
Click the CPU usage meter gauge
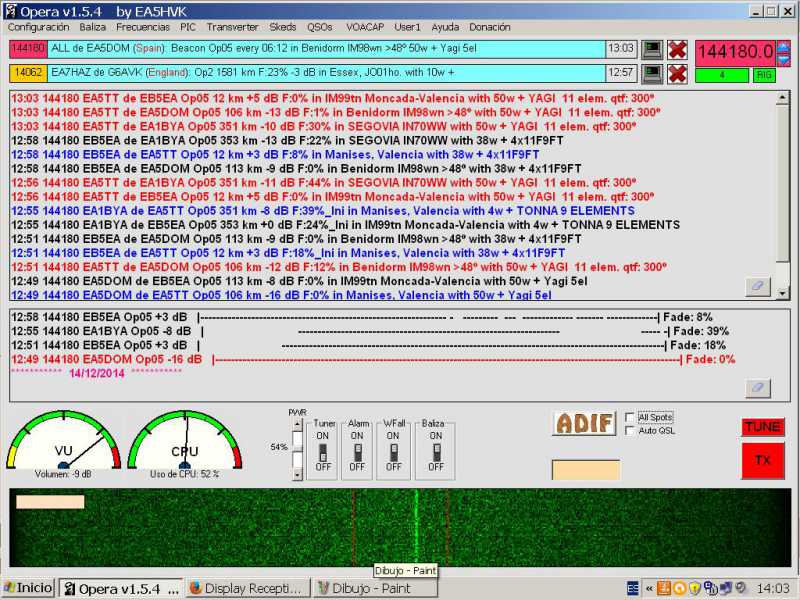pos(185,441)
